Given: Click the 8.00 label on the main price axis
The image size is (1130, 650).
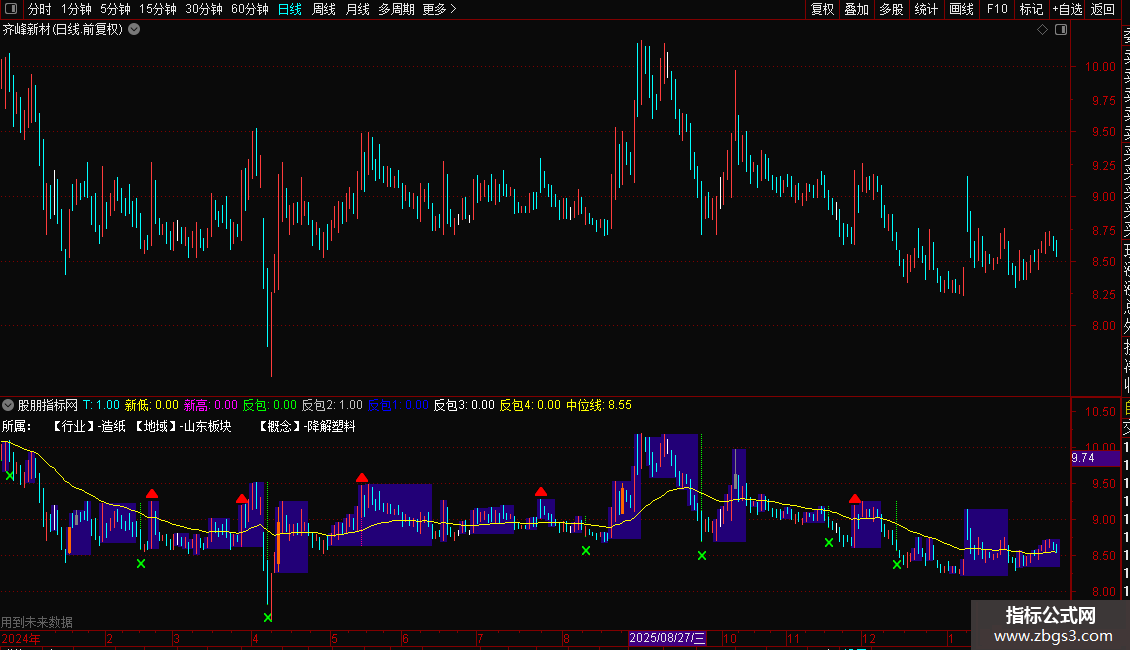Looking at the screenshot, I should tap(1104, 326).
